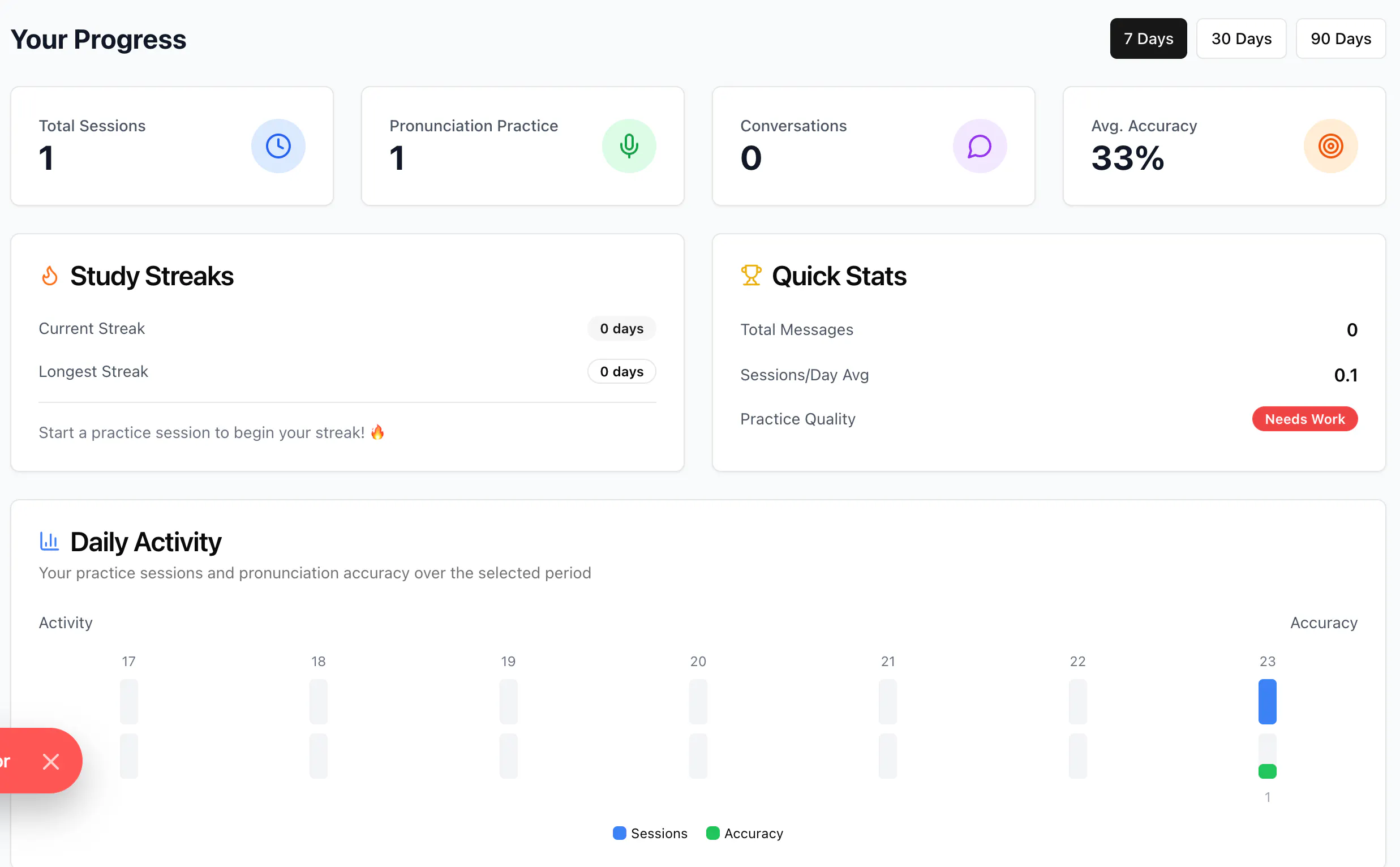The image size is (1400, 867).
Task: Click the Practice Quality label
Action: pos(797,419)
